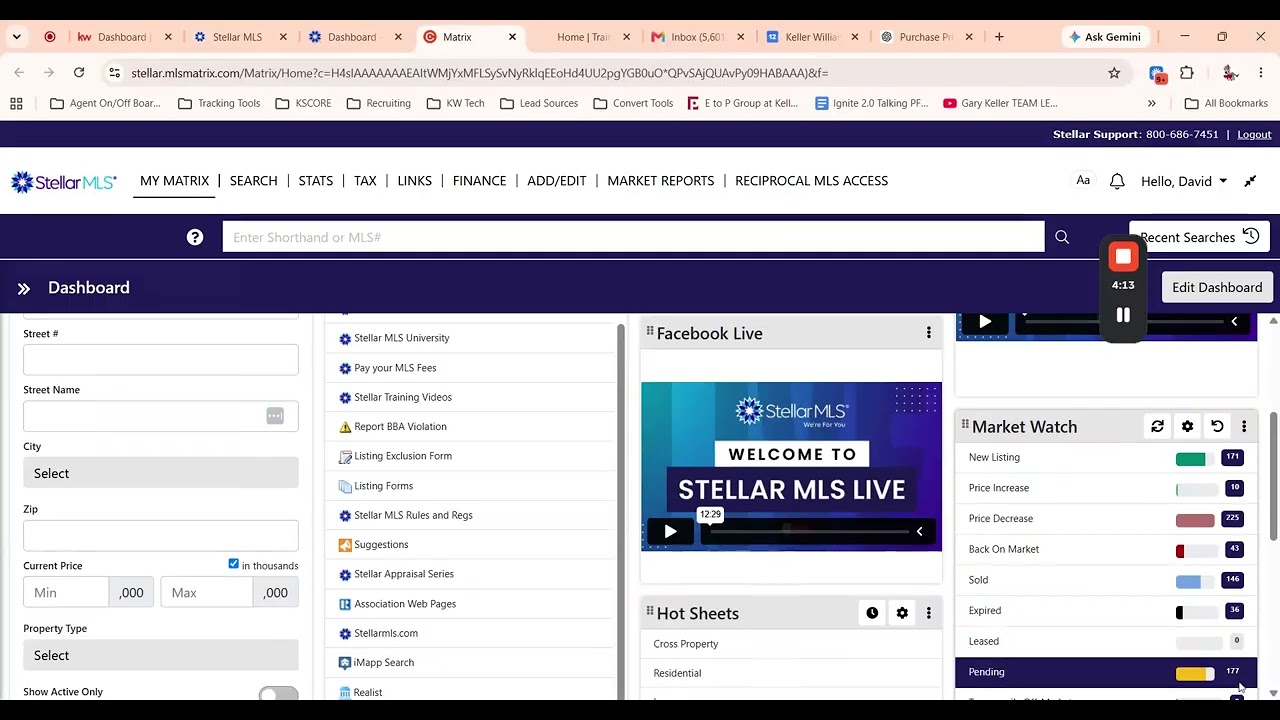Viewport: 1280px width, 720px height.
Task: Click the Street Name input field
Action: pos(161,416)
